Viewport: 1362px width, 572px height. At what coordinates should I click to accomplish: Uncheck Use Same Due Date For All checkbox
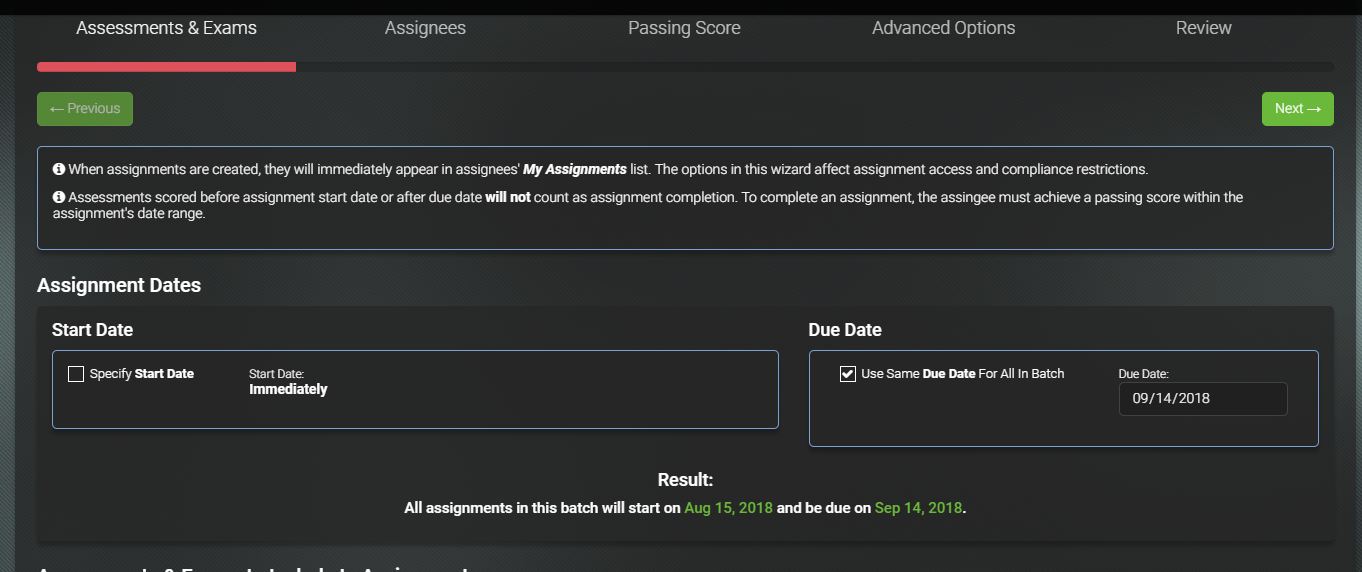[x=848, y=374]
